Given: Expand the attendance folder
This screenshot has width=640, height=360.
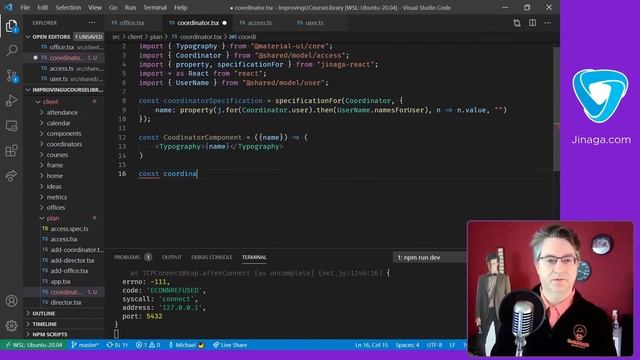Looking at the screenshot, I should [62, 112].
